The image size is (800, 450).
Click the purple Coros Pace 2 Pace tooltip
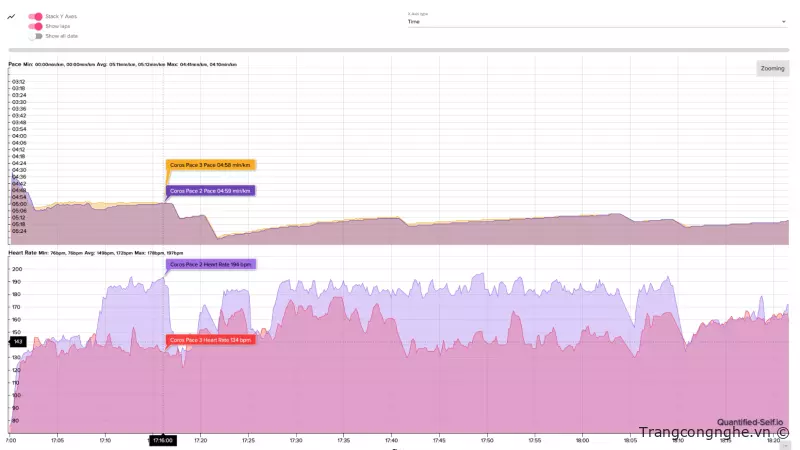pyautogui.click(x=210, y=190)
